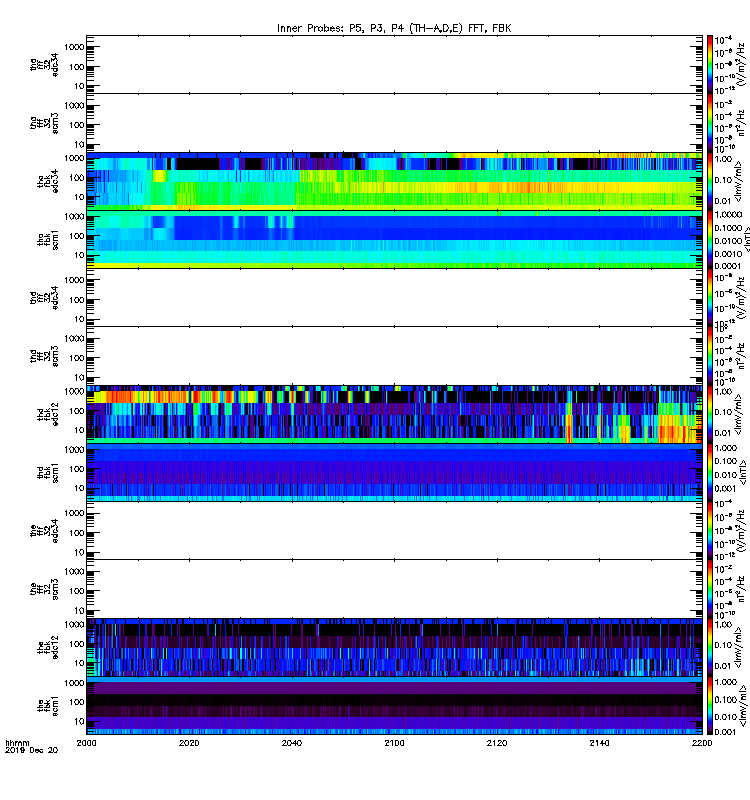Click the tha fbk edc34 spectrogram panel
Screen dimensions: 750x800
[394, 181]
